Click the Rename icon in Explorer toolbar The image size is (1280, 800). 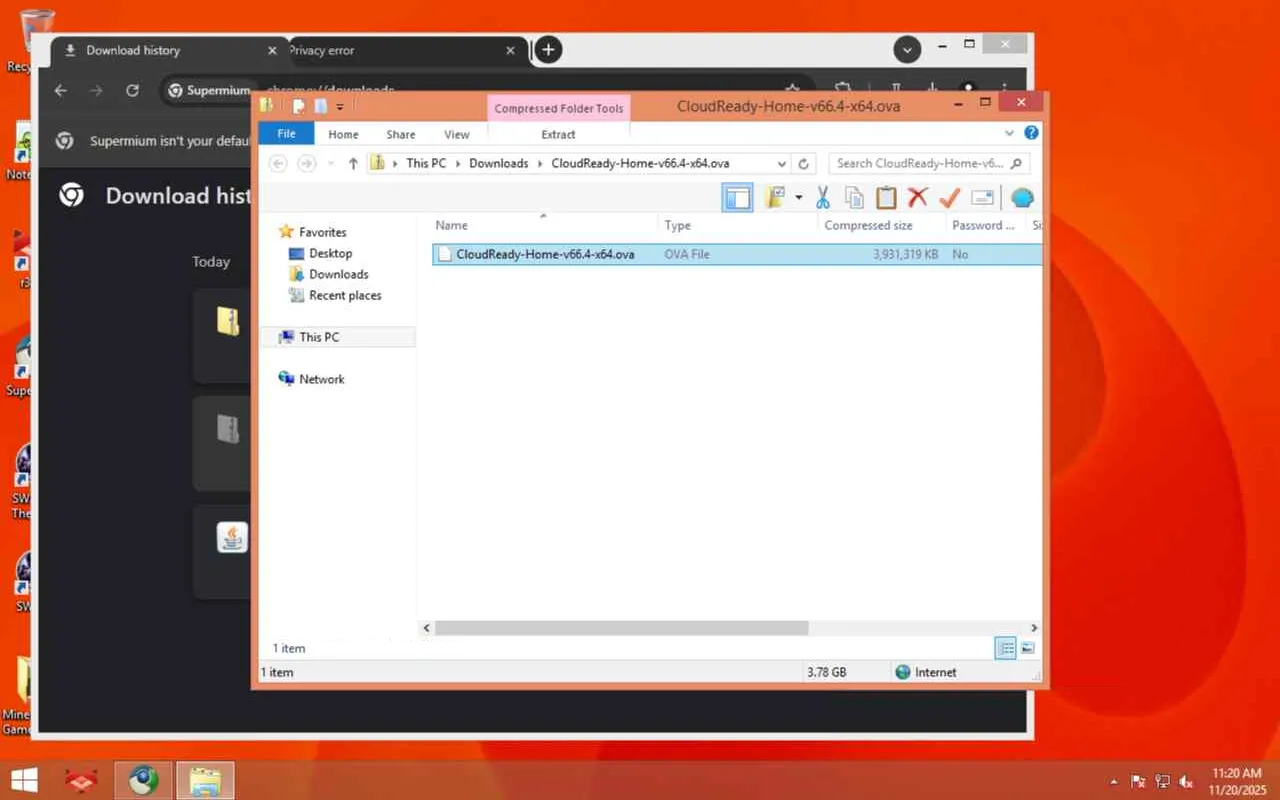[982, 198]
